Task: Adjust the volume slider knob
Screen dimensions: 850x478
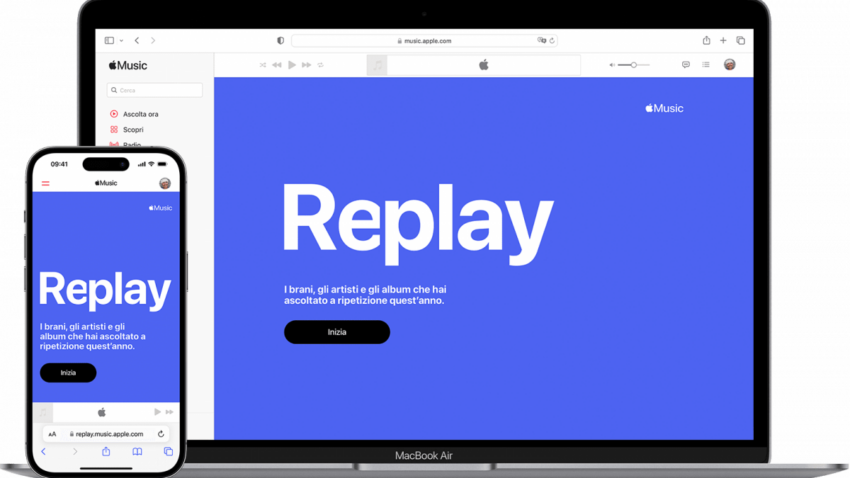Action: [x=633, y=65]
